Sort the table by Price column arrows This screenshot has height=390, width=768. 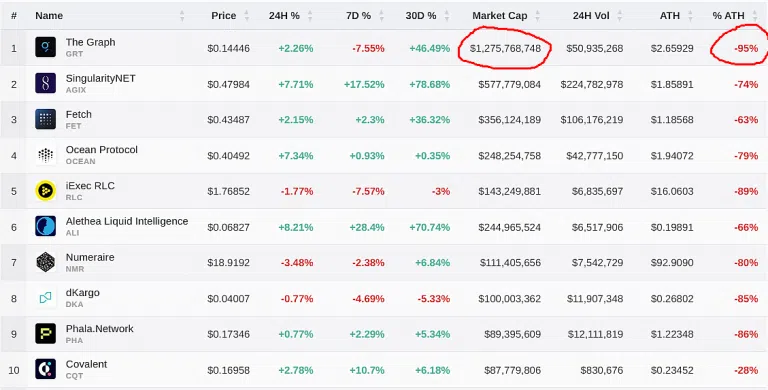pyautogui.click(x=247, y=16)
